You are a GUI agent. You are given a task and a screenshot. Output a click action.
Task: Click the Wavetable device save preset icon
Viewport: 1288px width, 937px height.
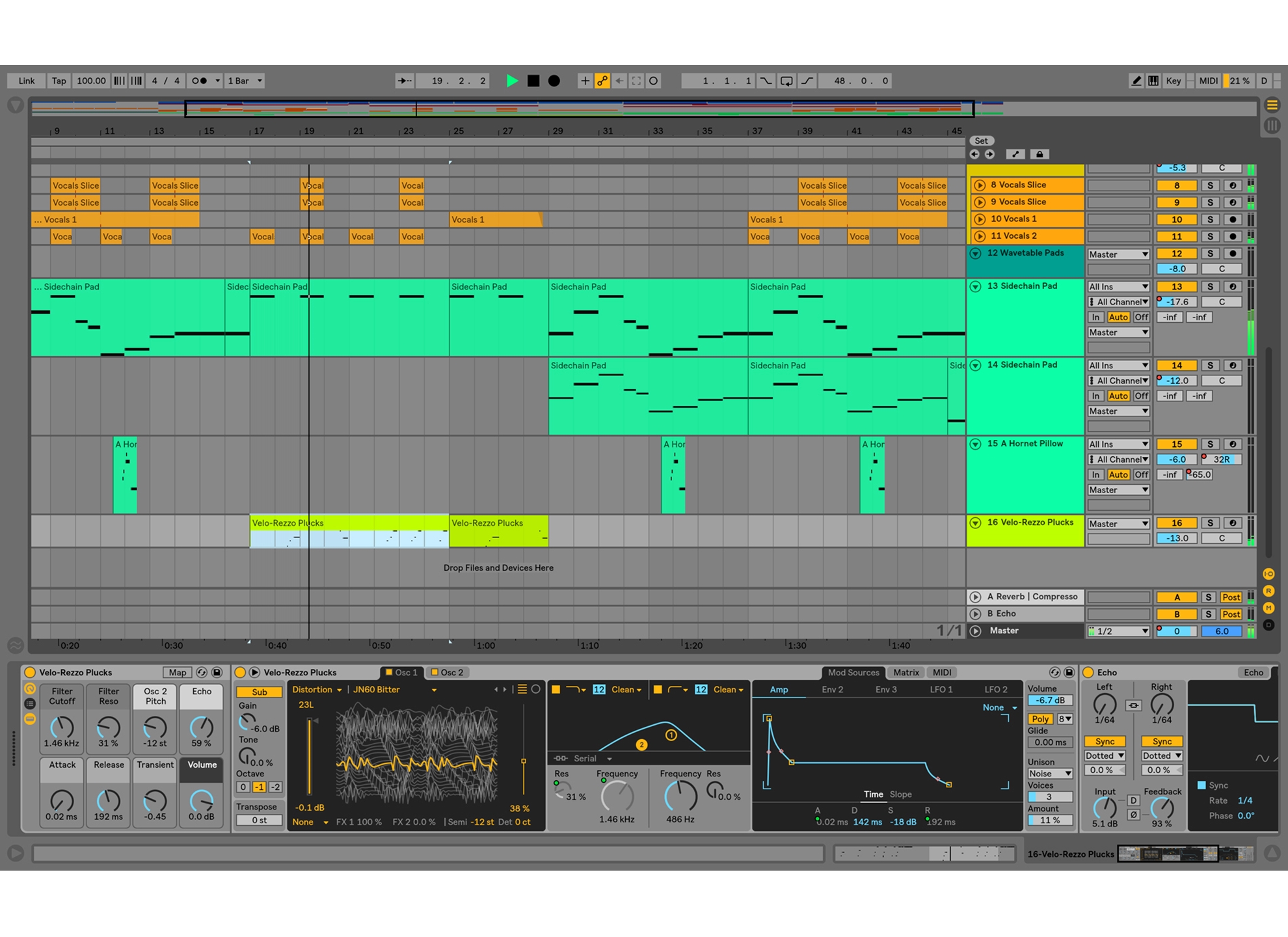pyautogui.click(x=1069, y=672)
